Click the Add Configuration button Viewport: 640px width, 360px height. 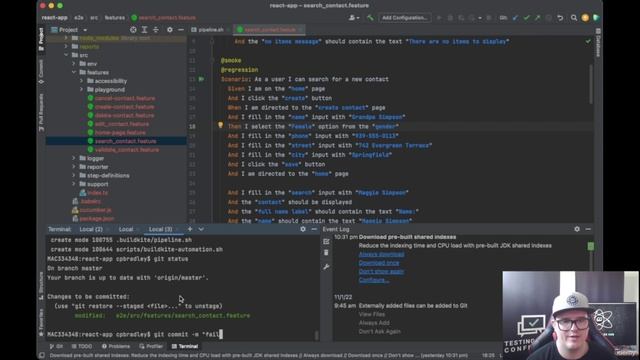coord(404,18)
